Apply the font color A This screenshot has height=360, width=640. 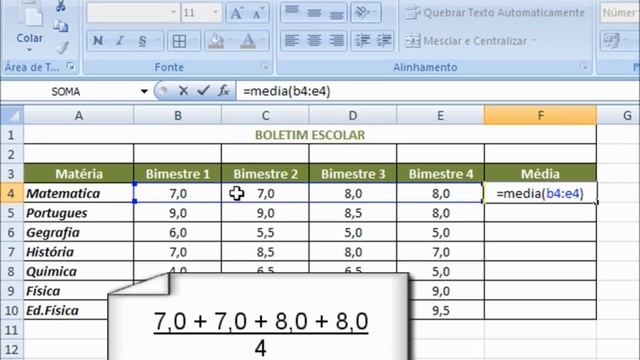coord(248,41)
